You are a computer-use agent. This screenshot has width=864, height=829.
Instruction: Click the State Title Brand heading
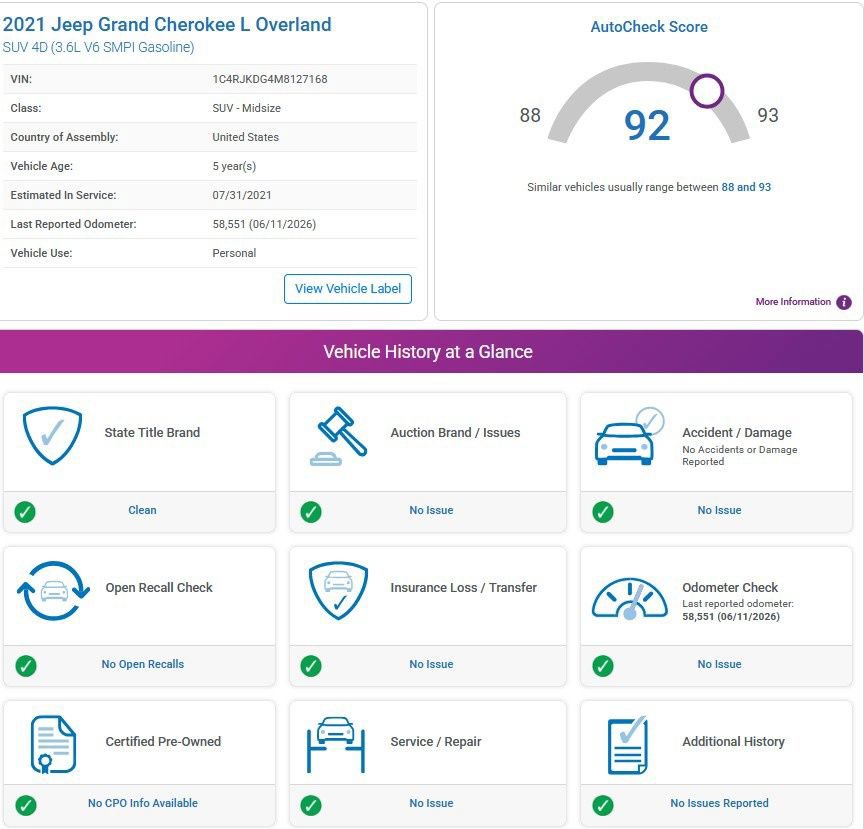point(152,433)
